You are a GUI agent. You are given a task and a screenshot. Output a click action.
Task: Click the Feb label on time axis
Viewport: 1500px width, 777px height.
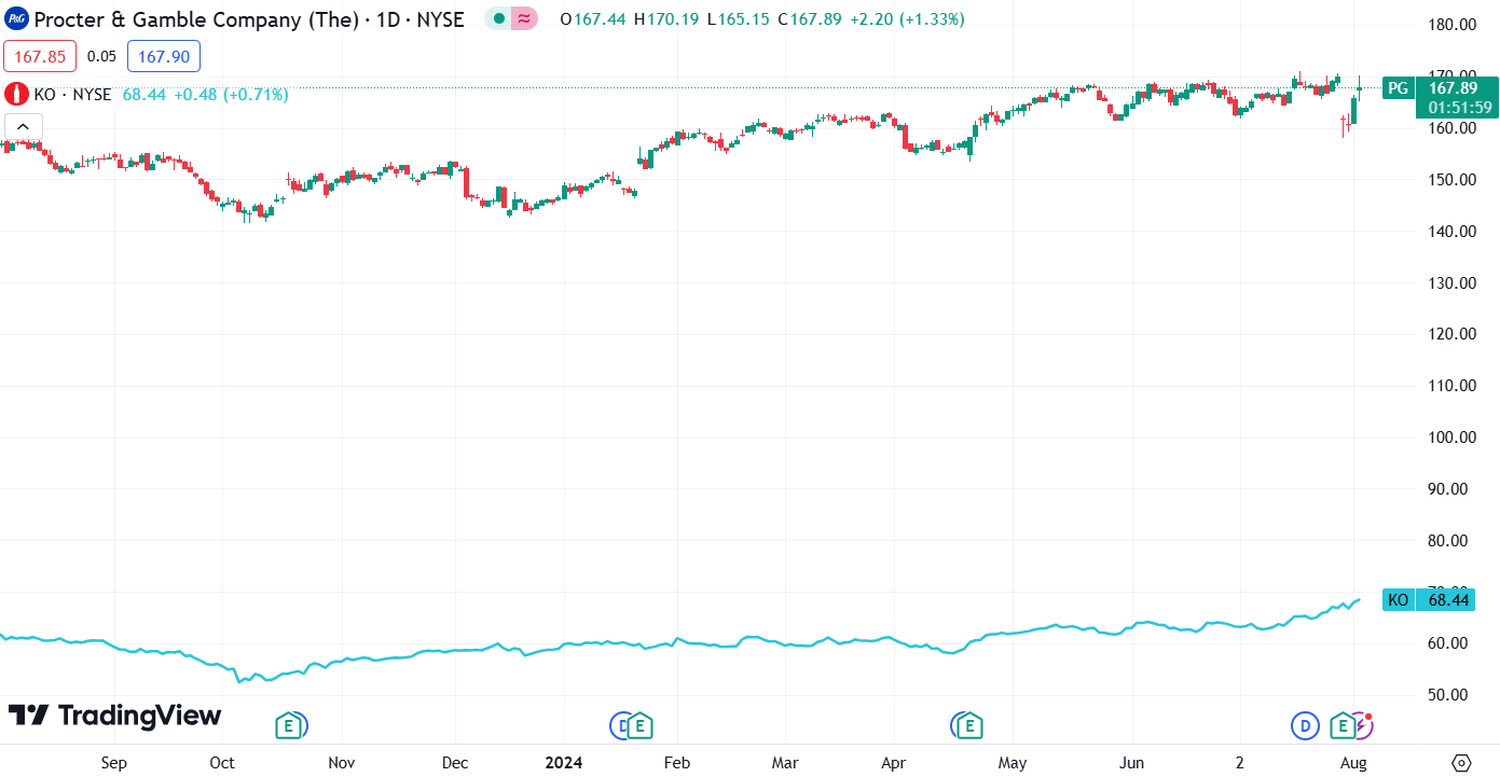(677, 763)
